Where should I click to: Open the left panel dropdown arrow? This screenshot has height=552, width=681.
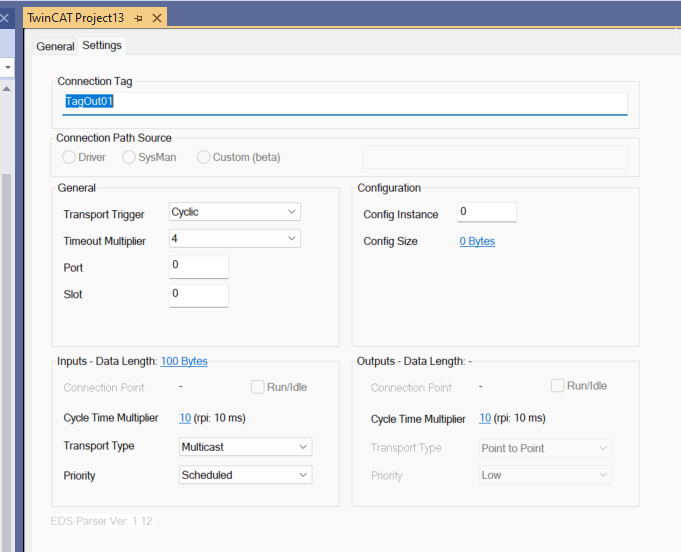click(x=7, y=67)
